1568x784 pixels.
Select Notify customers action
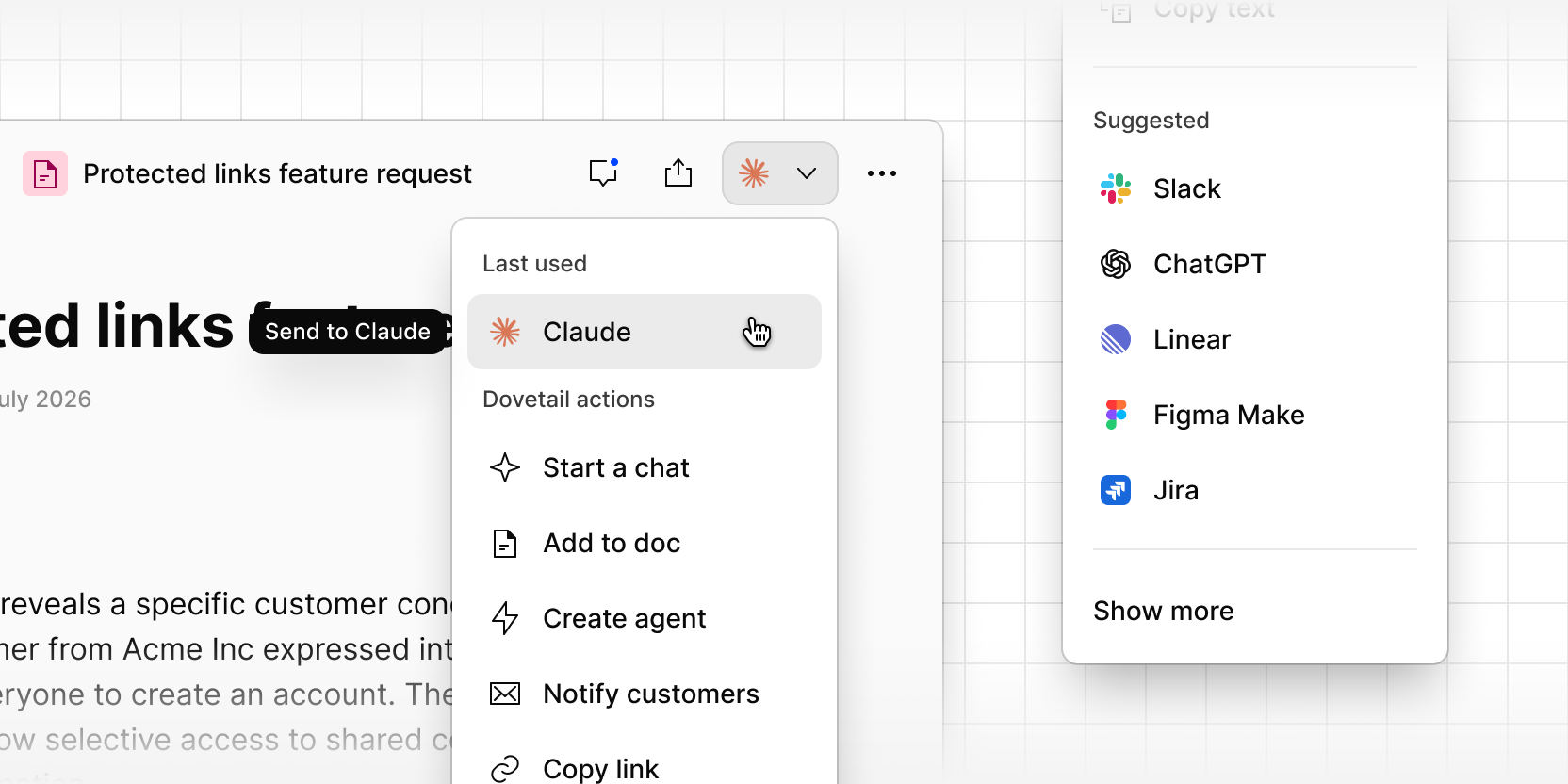(645, 694)
